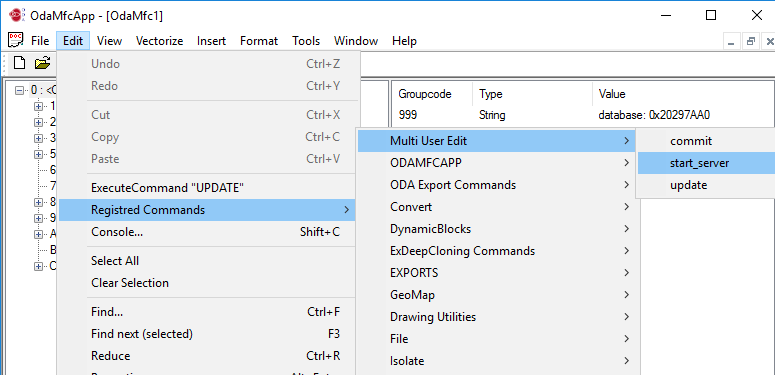The width and height of the screenshot is (775, 375).
Task: Run the start_server command
Action: (x=706, y=163)
